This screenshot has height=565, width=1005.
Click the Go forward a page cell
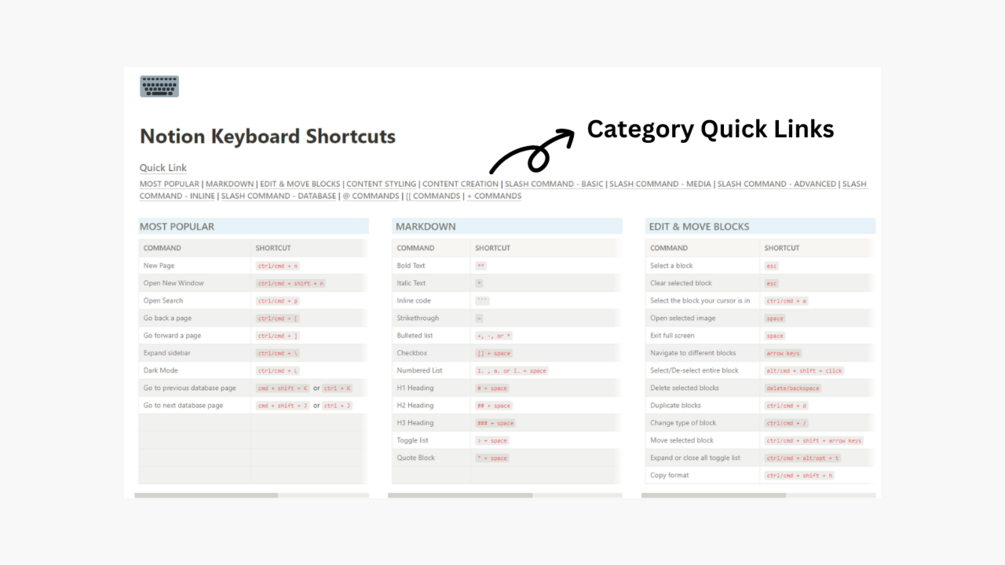click(194, 335)
